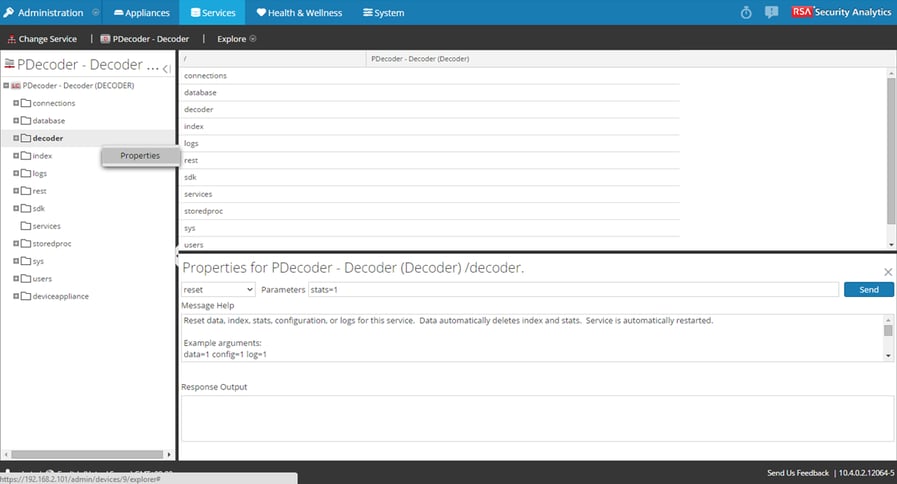Select the deviceappliance tree item label
Image resolution: width=897 pixels, height=484 pixels.
pyautogui.click(x=61, y=296)
